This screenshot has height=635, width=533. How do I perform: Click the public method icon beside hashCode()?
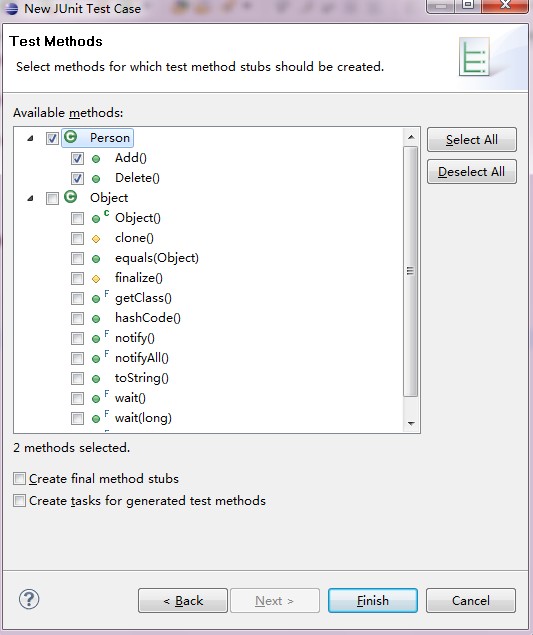[x=96, y=319]
